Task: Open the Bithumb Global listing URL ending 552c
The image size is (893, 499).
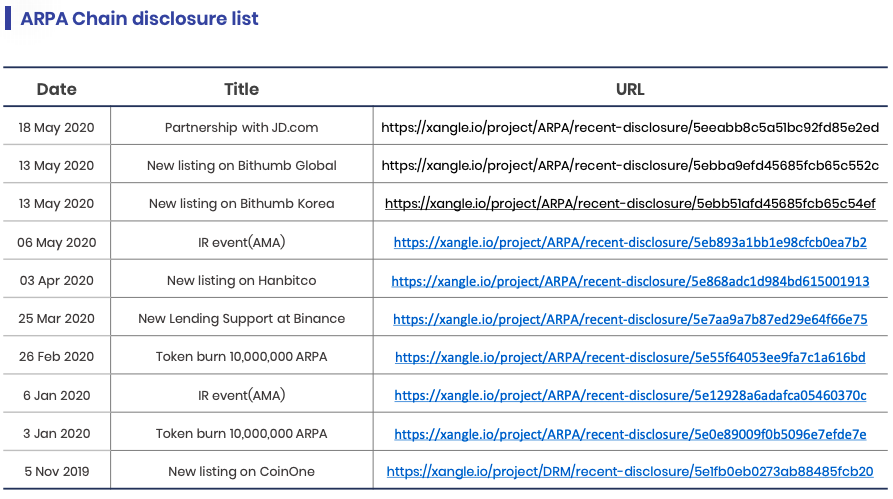Action: point(630,166)
